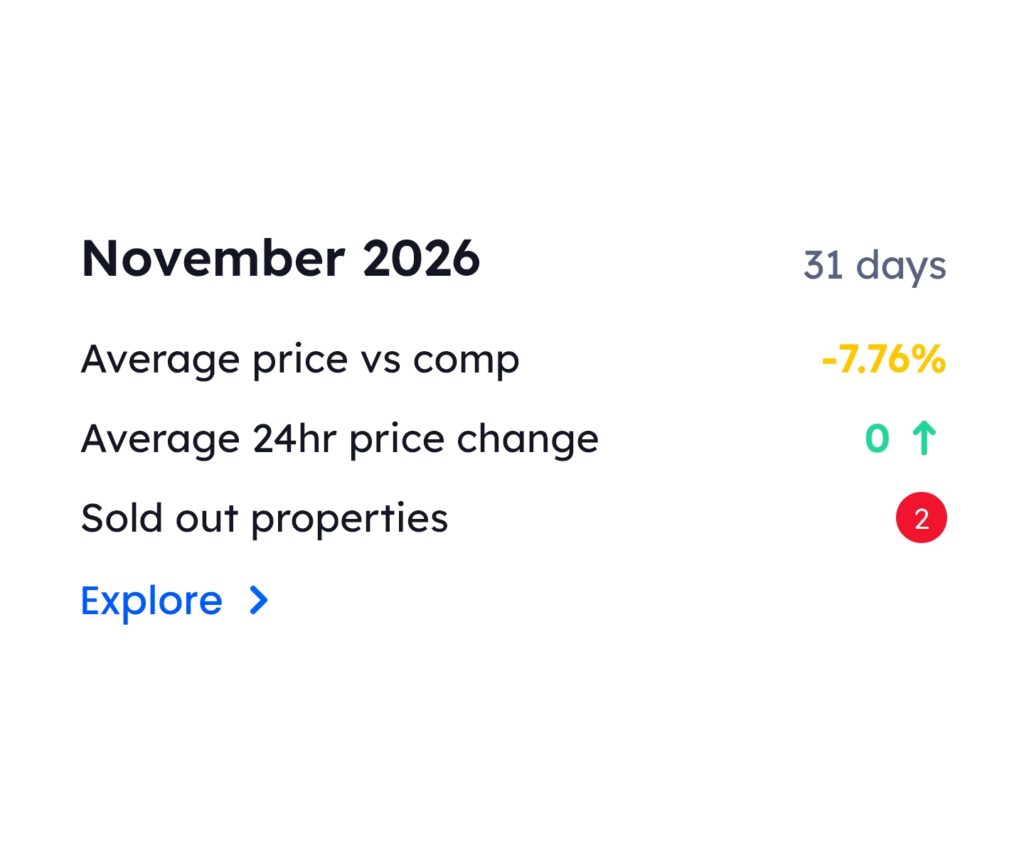Viewport: 1024px width, 853px height.
Task: Click the chevron arrow beside Explore
Action: [259, 600]
